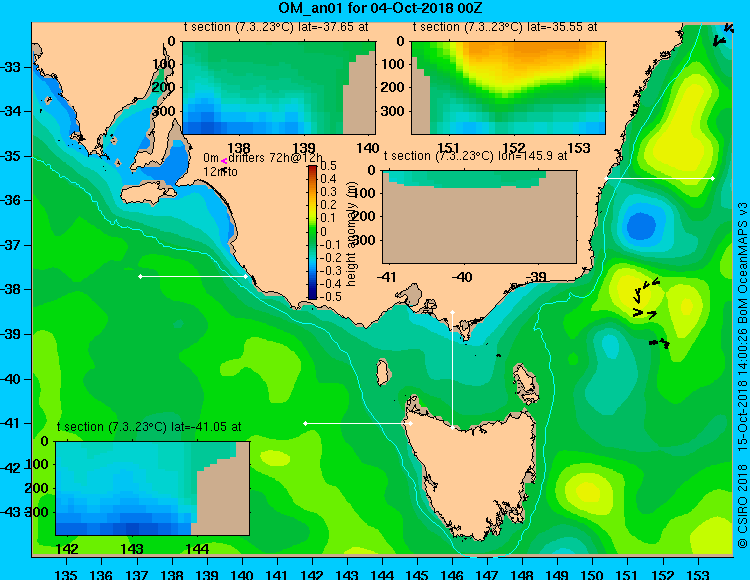Click the 141 longitude axis label
The image size is (750, 580).
pyautogui.click(x=276, y=575)
